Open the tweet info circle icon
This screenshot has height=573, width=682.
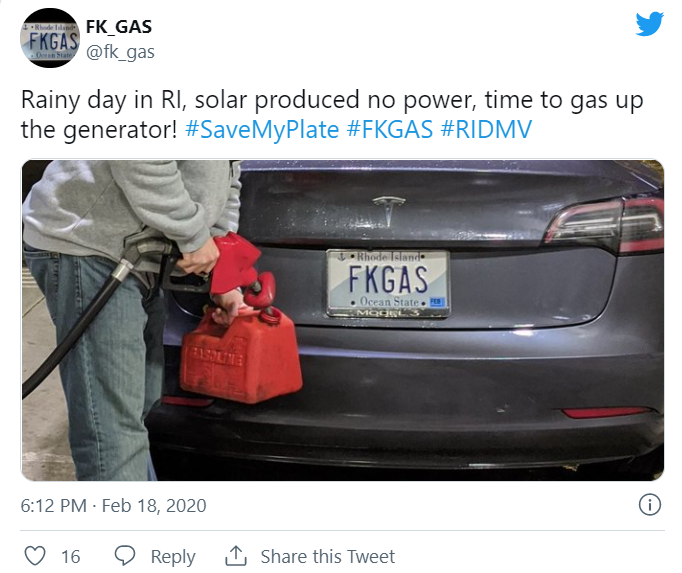(x=648, y=505)
